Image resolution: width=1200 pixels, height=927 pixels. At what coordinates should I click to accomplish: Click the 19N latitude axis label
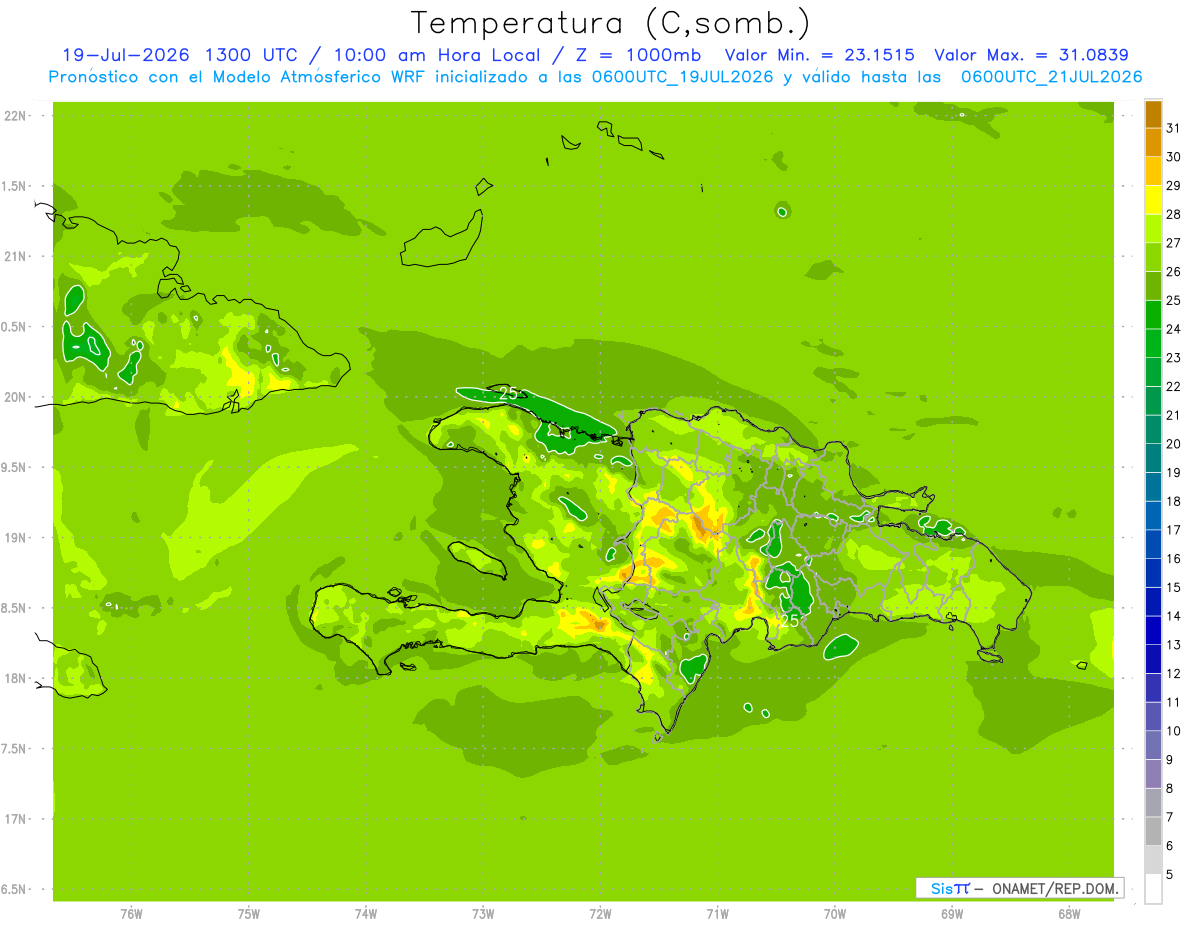point(17,537)
